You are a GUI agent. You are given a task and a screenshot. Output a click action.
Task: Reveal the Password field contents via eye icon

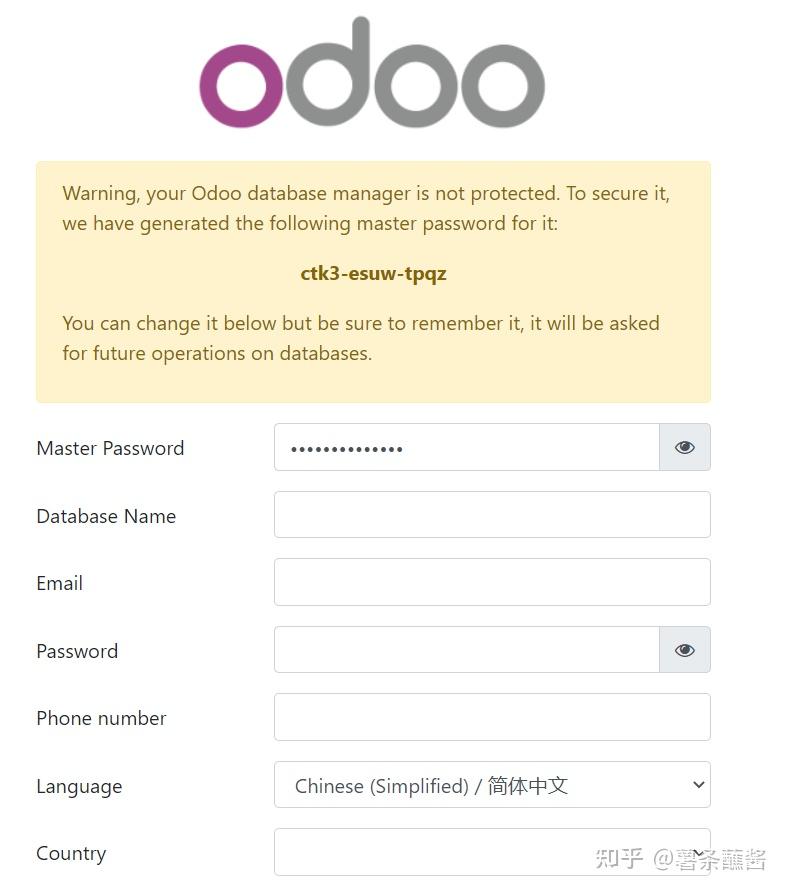[x=684, y=650]
